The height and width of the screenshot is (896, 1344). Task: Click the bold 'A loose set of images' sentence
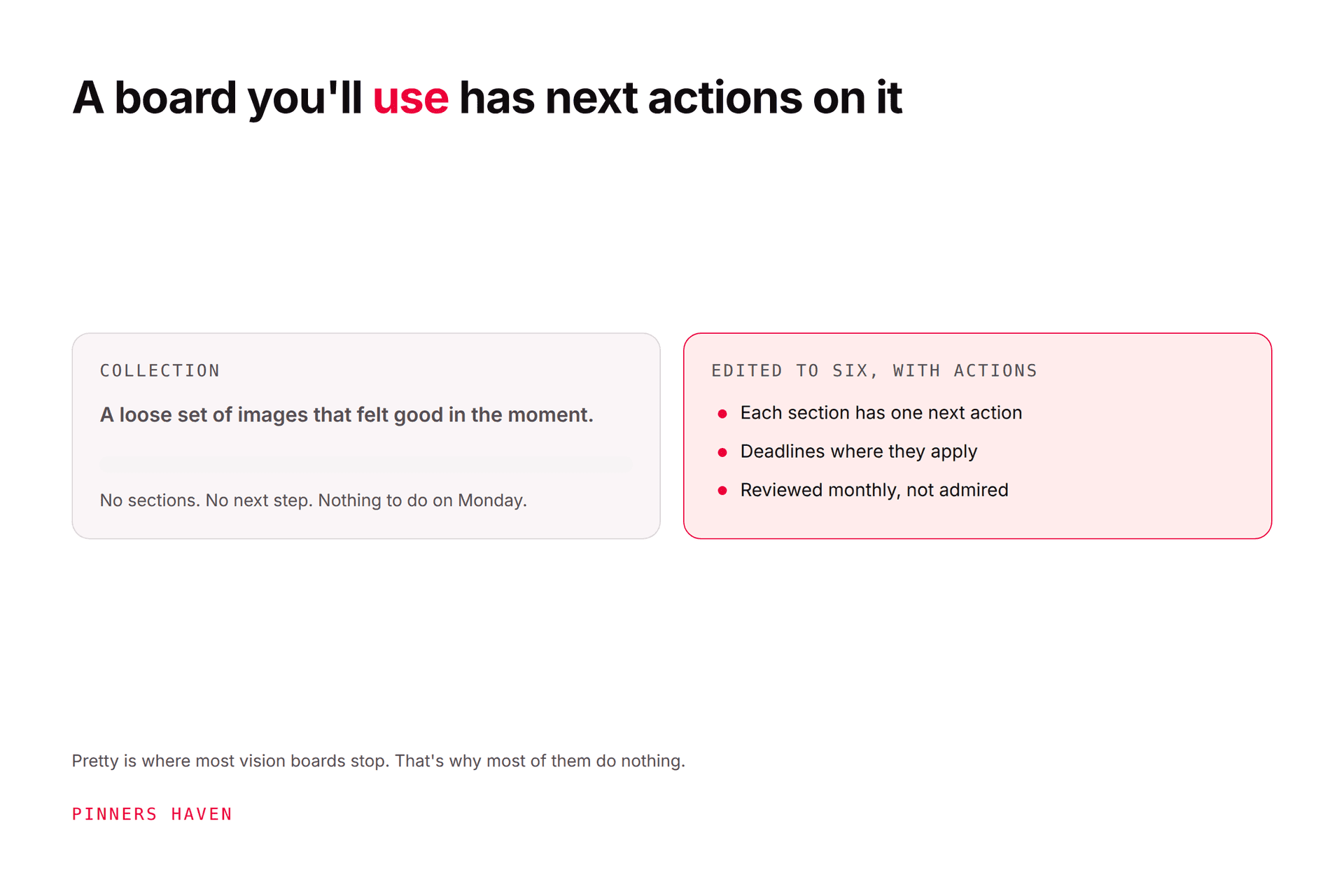346,414
